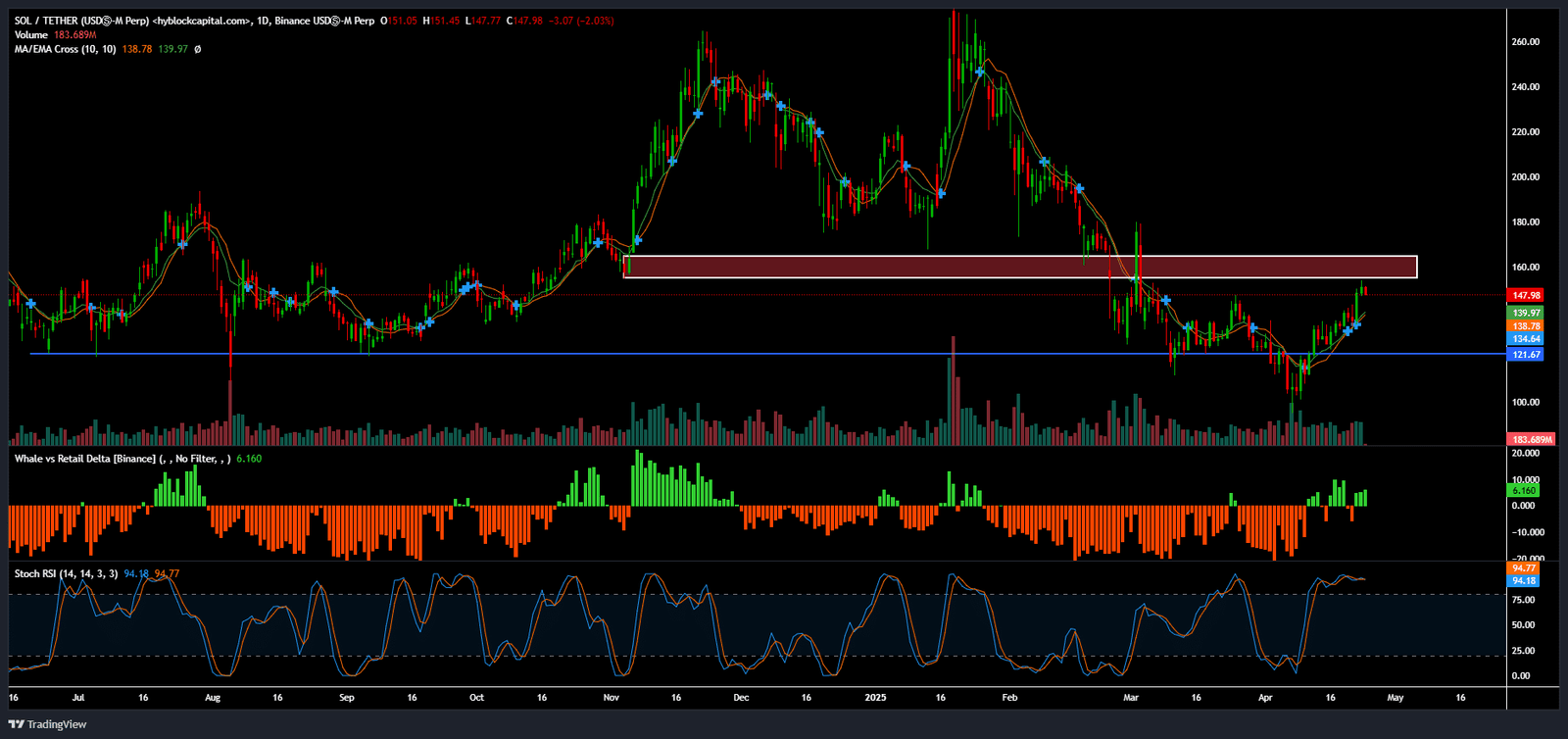Select the Volume indicator legend

[31, 35]
